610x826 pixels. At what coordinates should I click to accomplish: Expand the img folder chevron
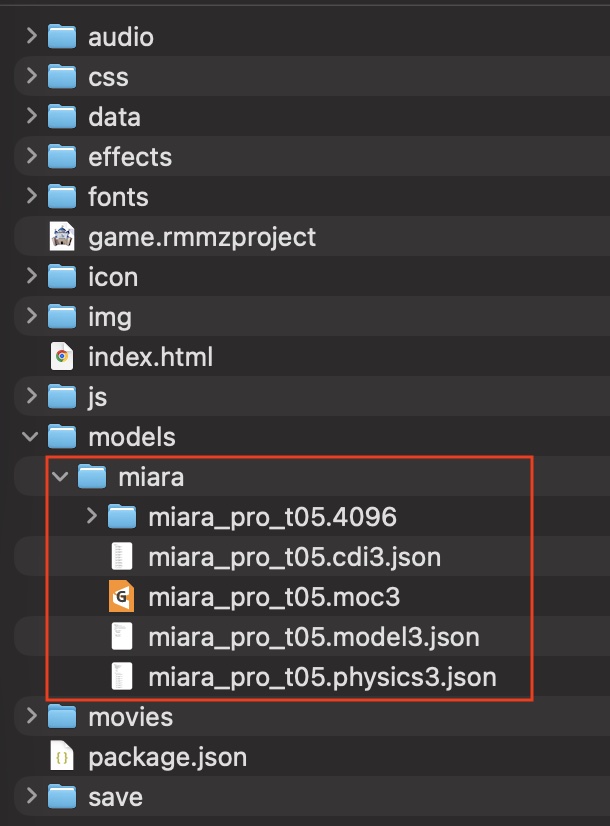click(32, 316)
